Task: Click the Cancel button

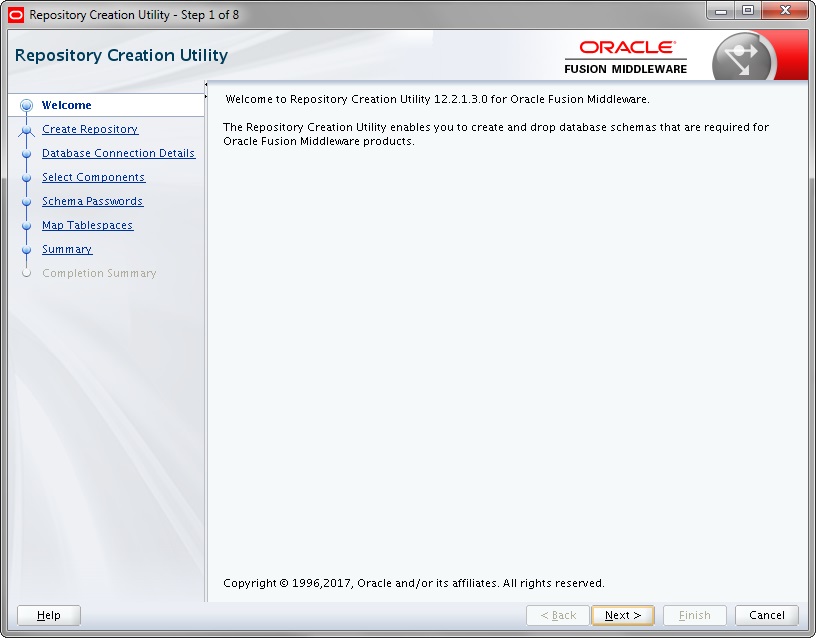Action: [767, 615]
